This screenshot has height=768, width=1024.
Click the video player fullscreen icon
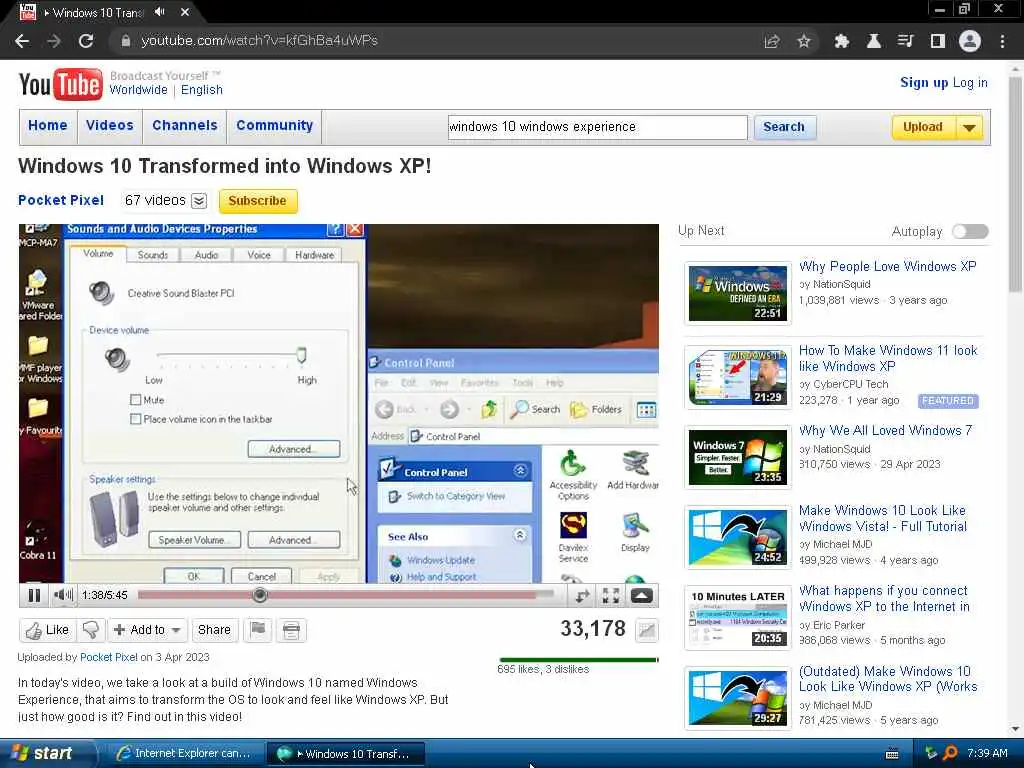611,595
